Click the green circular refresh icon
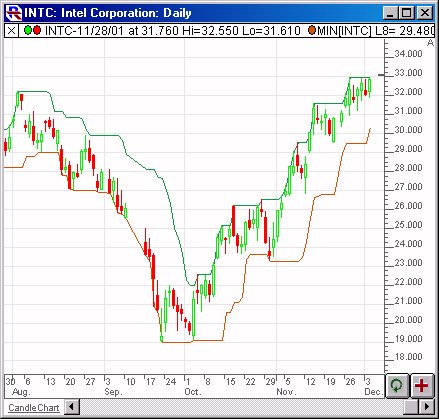439x419 pixels. pos(397,386)
